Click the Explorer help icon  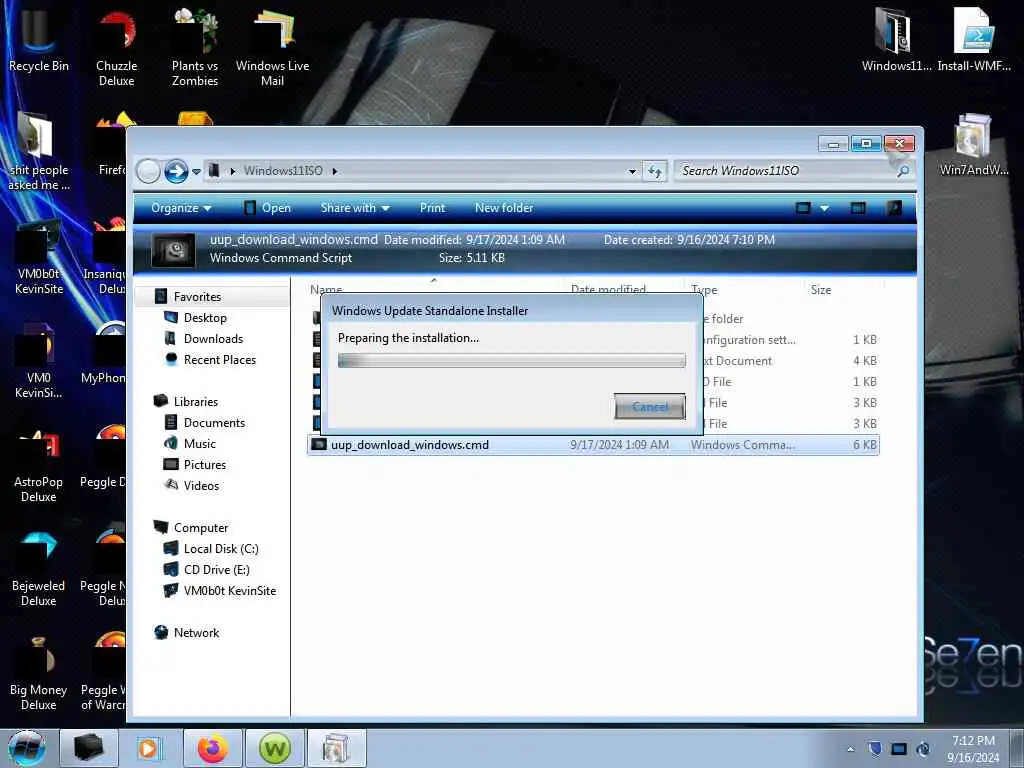click(894, 208)
